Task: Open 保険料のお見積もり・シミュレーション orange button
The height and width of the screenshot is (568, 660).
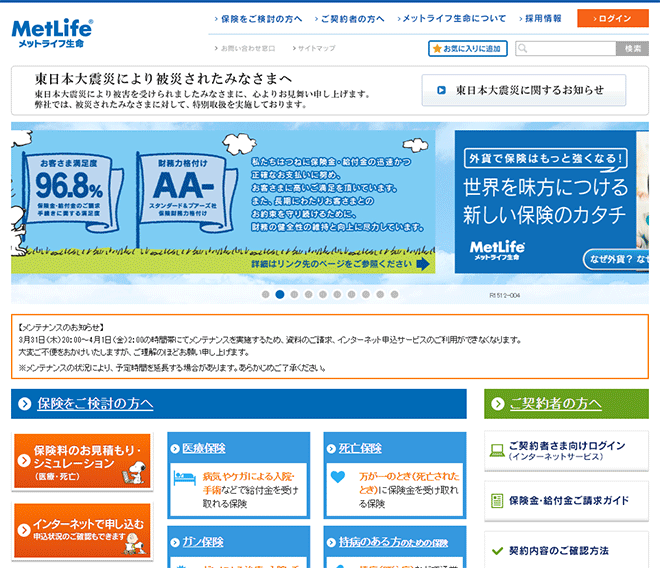Action: click(x=82, y=461)
